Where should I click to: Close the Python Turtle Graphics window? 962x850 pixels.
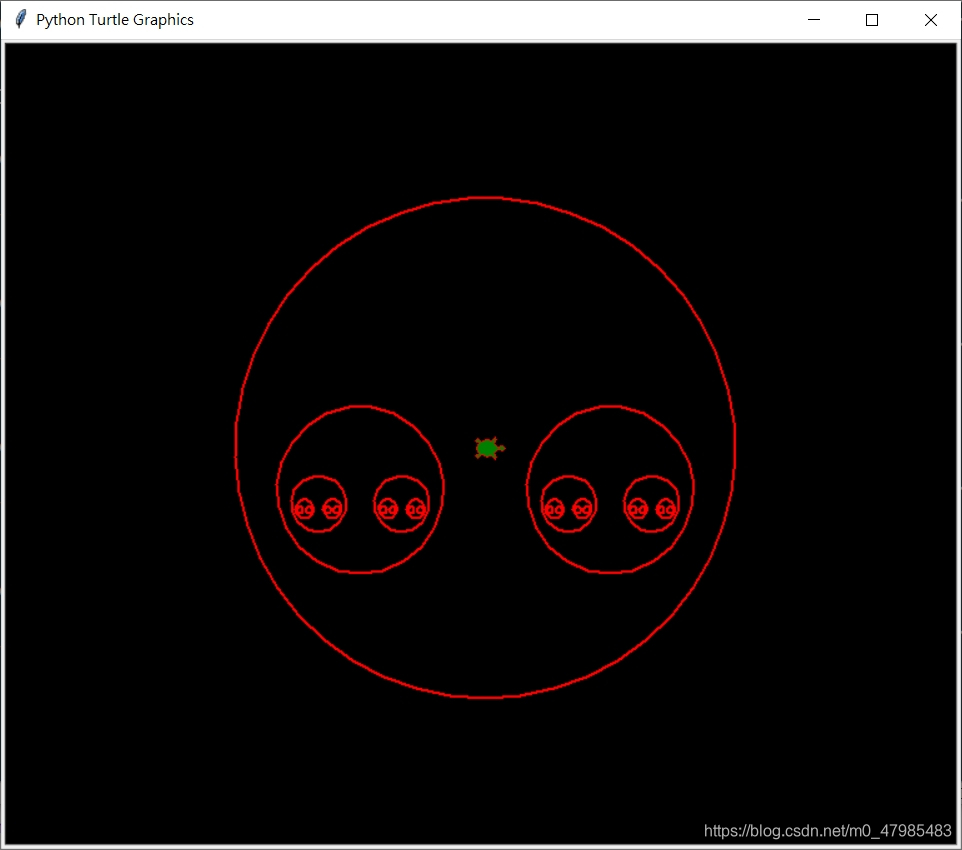pos(930,20)
